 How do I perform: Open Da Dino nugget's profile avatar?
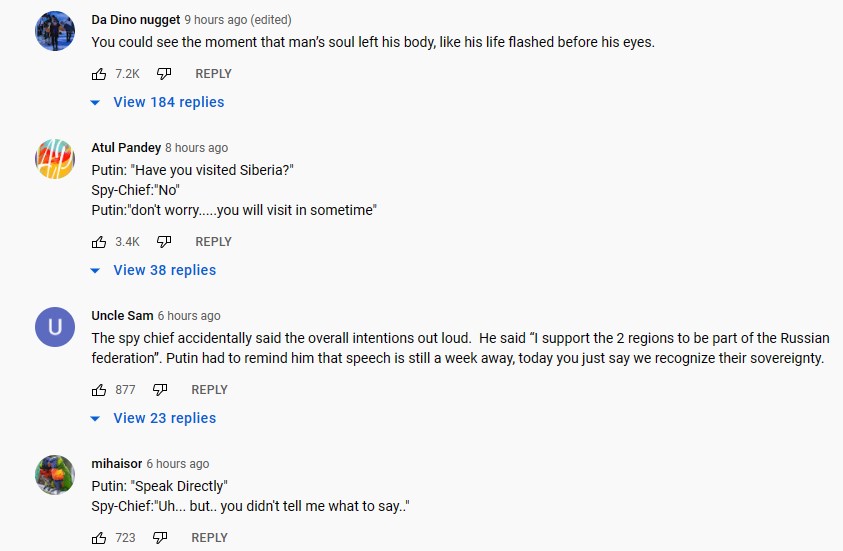[x=55, y=31]
